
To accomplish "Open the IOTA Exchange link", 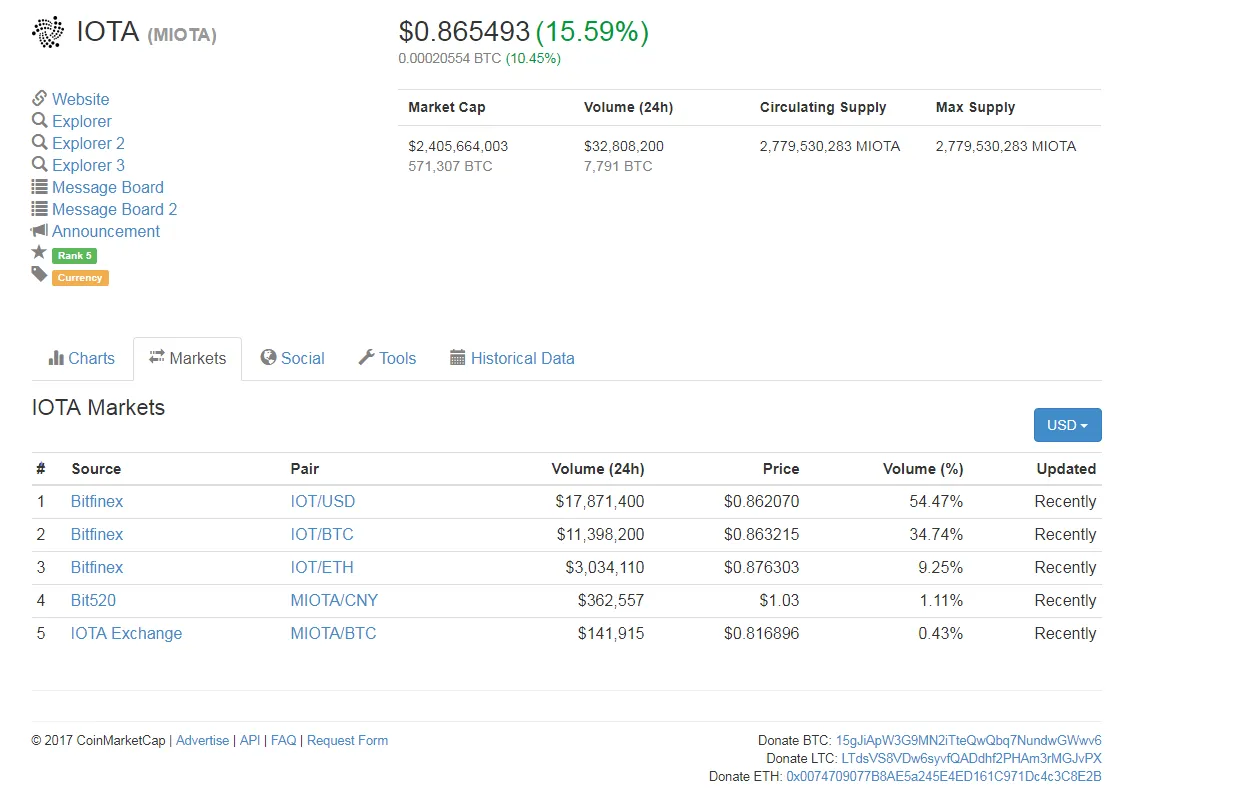I will pos(126,633).
